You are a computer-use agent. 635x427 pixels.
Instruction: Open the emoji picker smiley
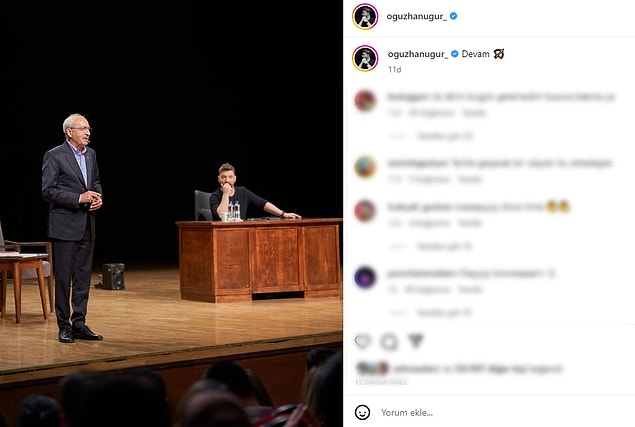tap(362, 412)
